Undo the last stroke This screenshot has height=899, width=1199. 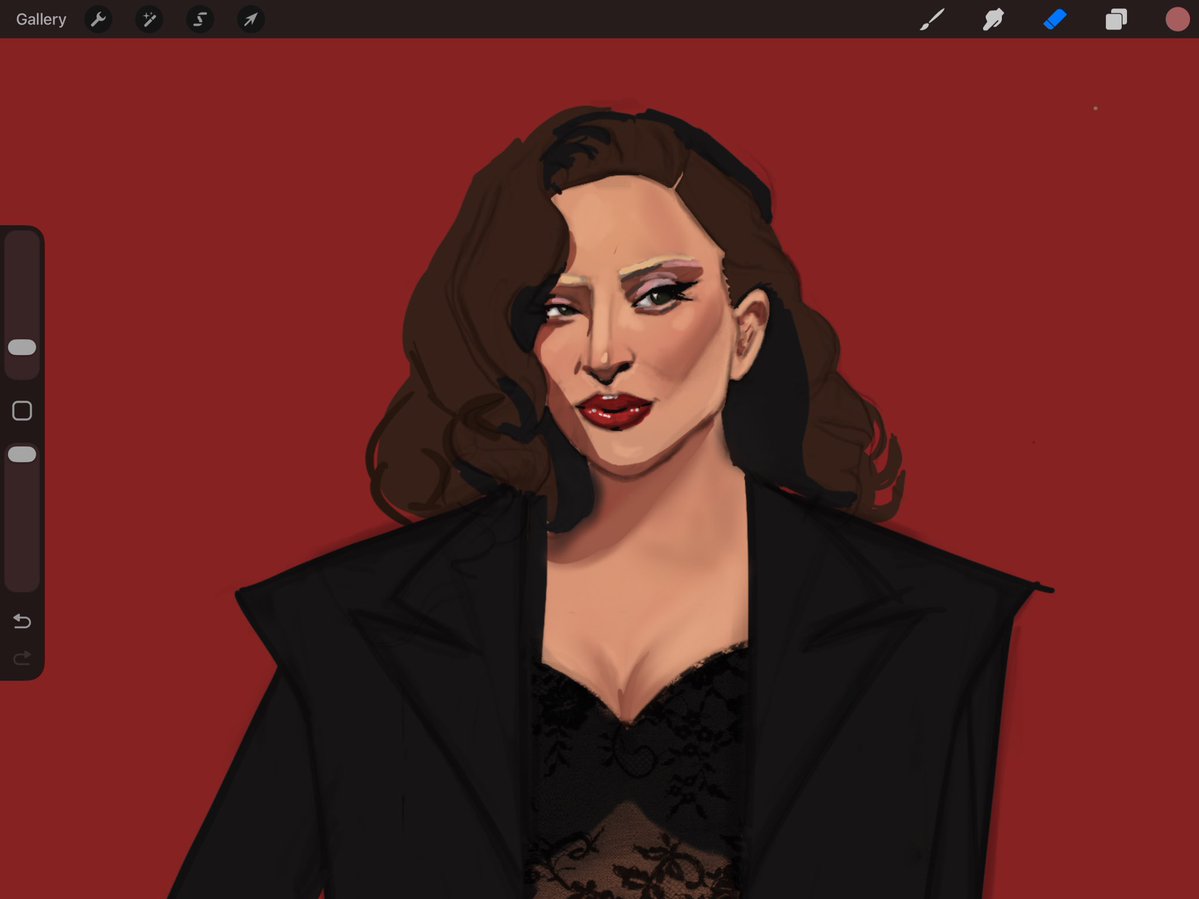click(x=22, y=621)
